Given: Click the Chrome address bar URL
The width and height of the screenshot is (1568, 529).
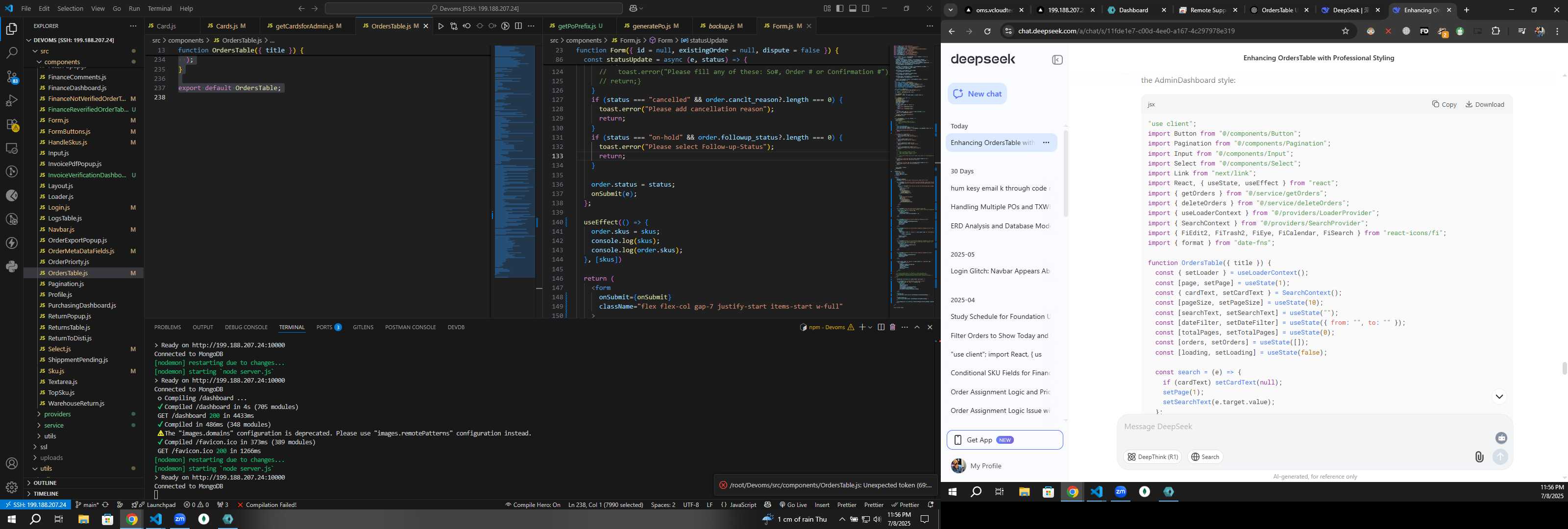Looking at the screenshot, I should coord(1126,32).
